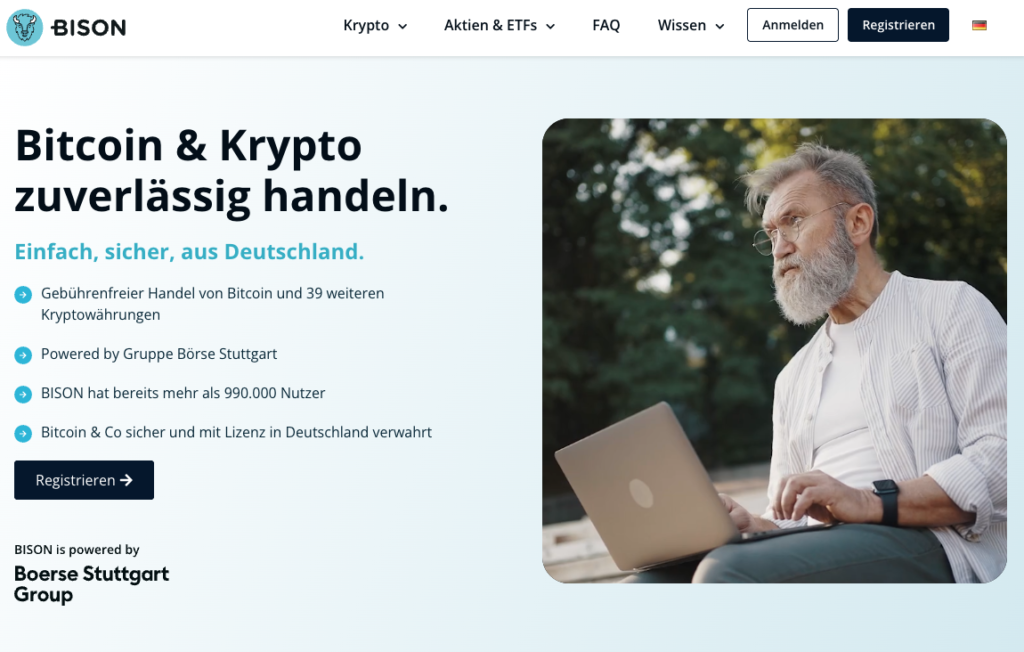Expand the Aktien & ETFs dropdown chevron
Viewport: 1024px width, 652px height.
(x=551, y=26)
